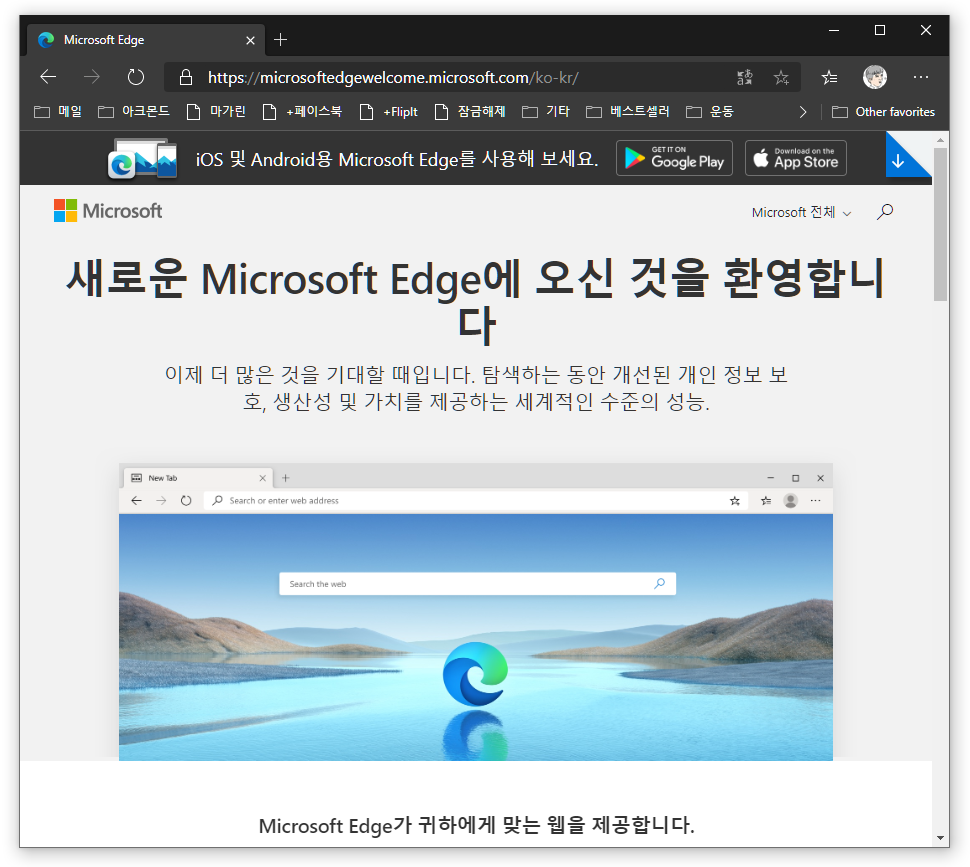Open the 아크몬드 favorites folder
970x867 pixels.
click(x=134, y=111)
